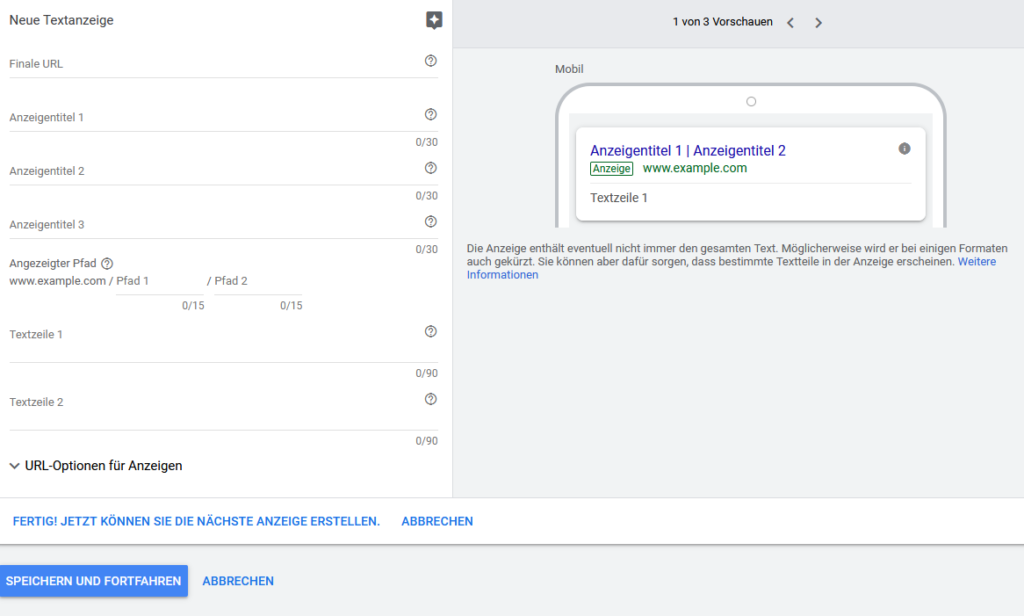Open help for Angezeigter Pfad
Image resolution: width=1024 pixels, height=616 pixels.
pyautogui.click(x=107, y=264)
